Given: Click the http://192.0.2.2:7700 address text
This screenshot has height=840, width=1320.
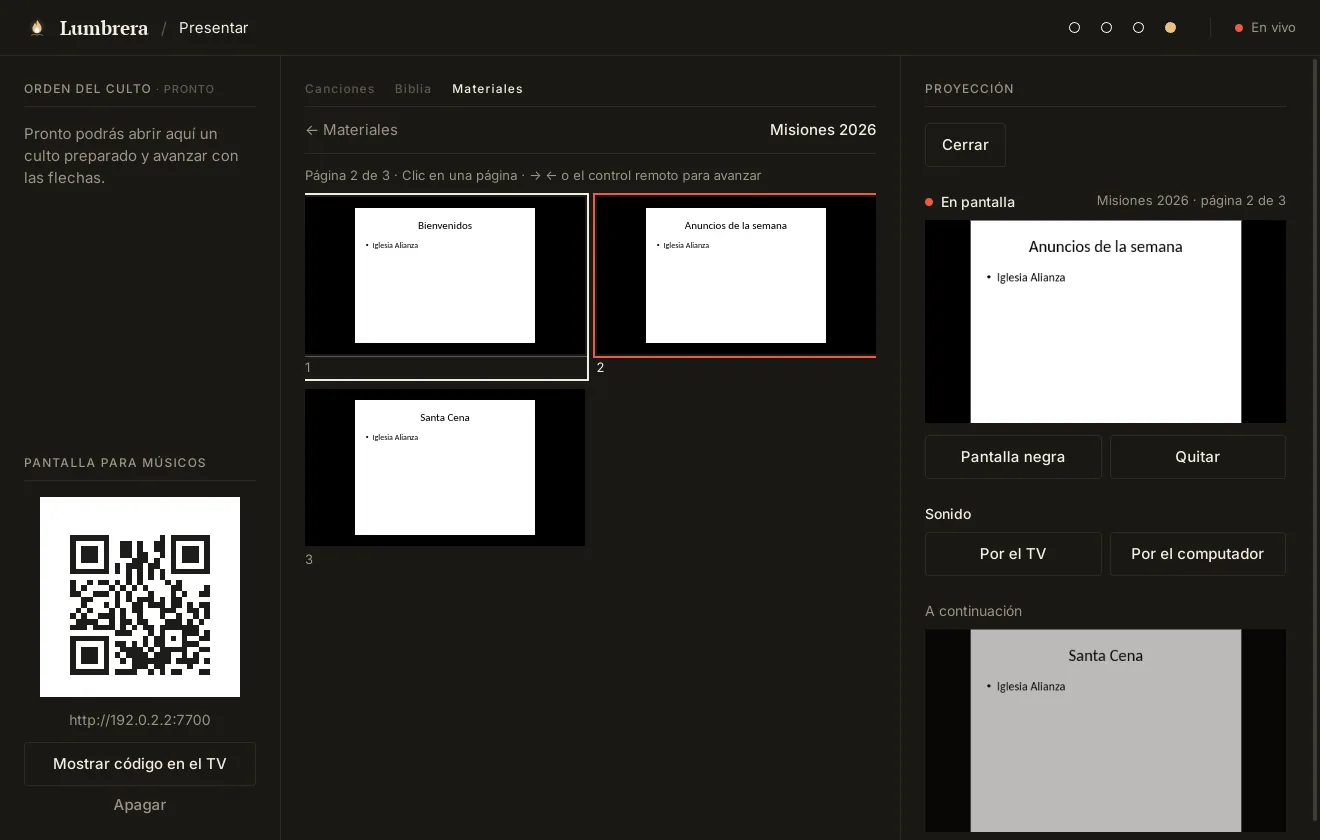Looking at the screenshot, I should 140,720.
